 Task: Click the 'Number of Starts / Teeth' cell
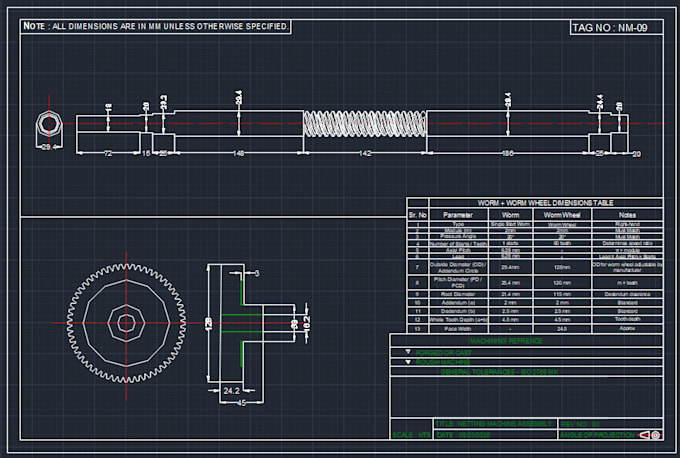point(458,244)
